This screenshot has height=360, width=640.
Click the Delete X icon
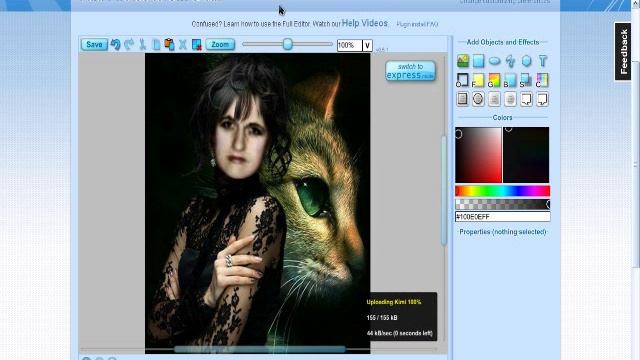[183, 44]
